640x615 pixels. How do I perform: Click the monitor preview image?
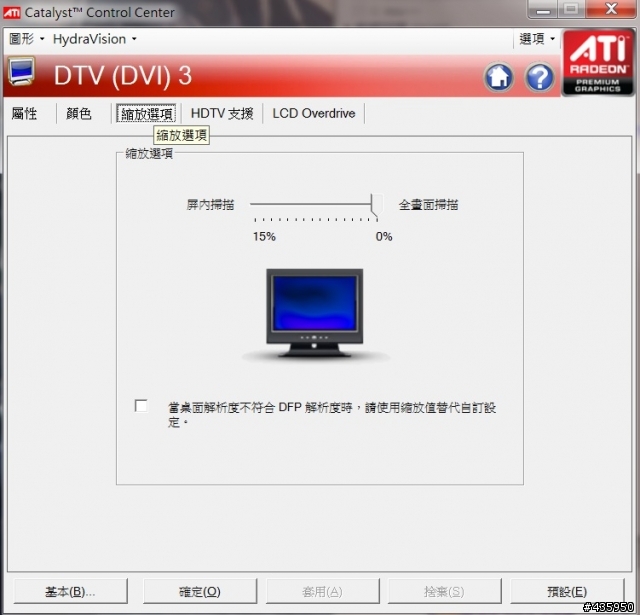[x=315, y=313]
